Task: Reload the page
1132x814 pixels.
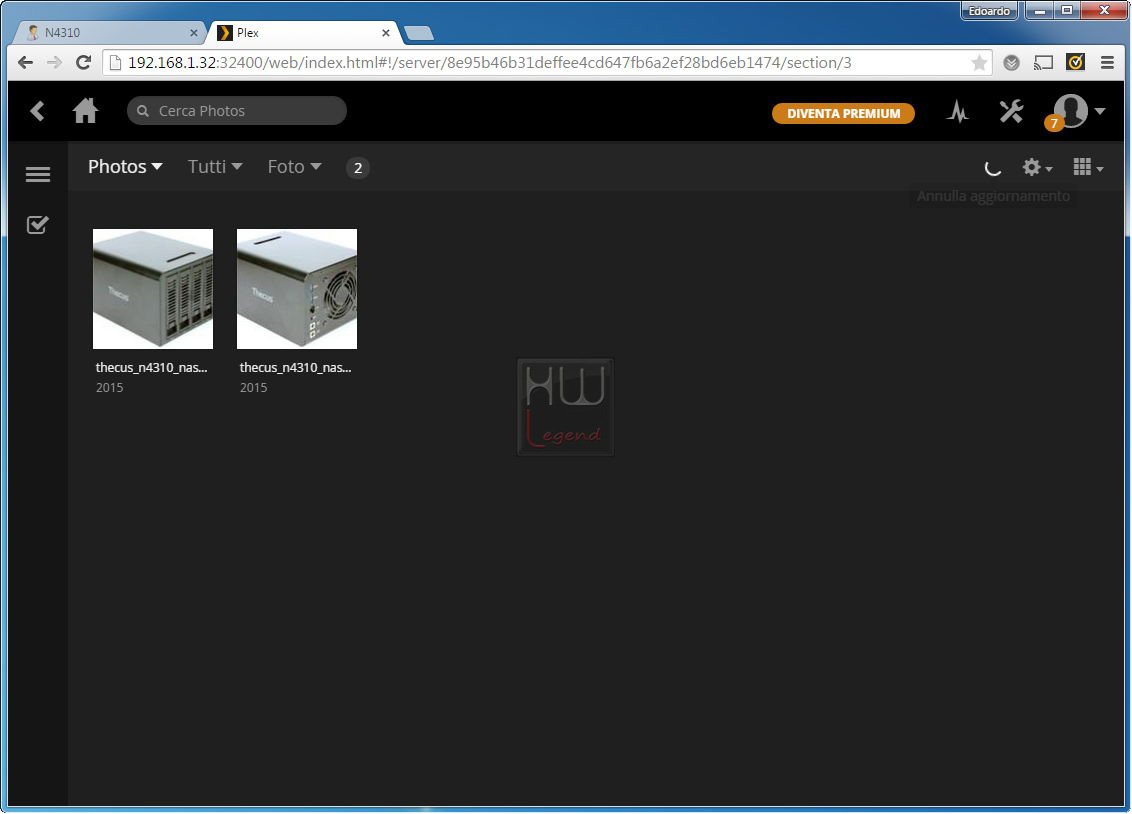Action: (83, 63)
